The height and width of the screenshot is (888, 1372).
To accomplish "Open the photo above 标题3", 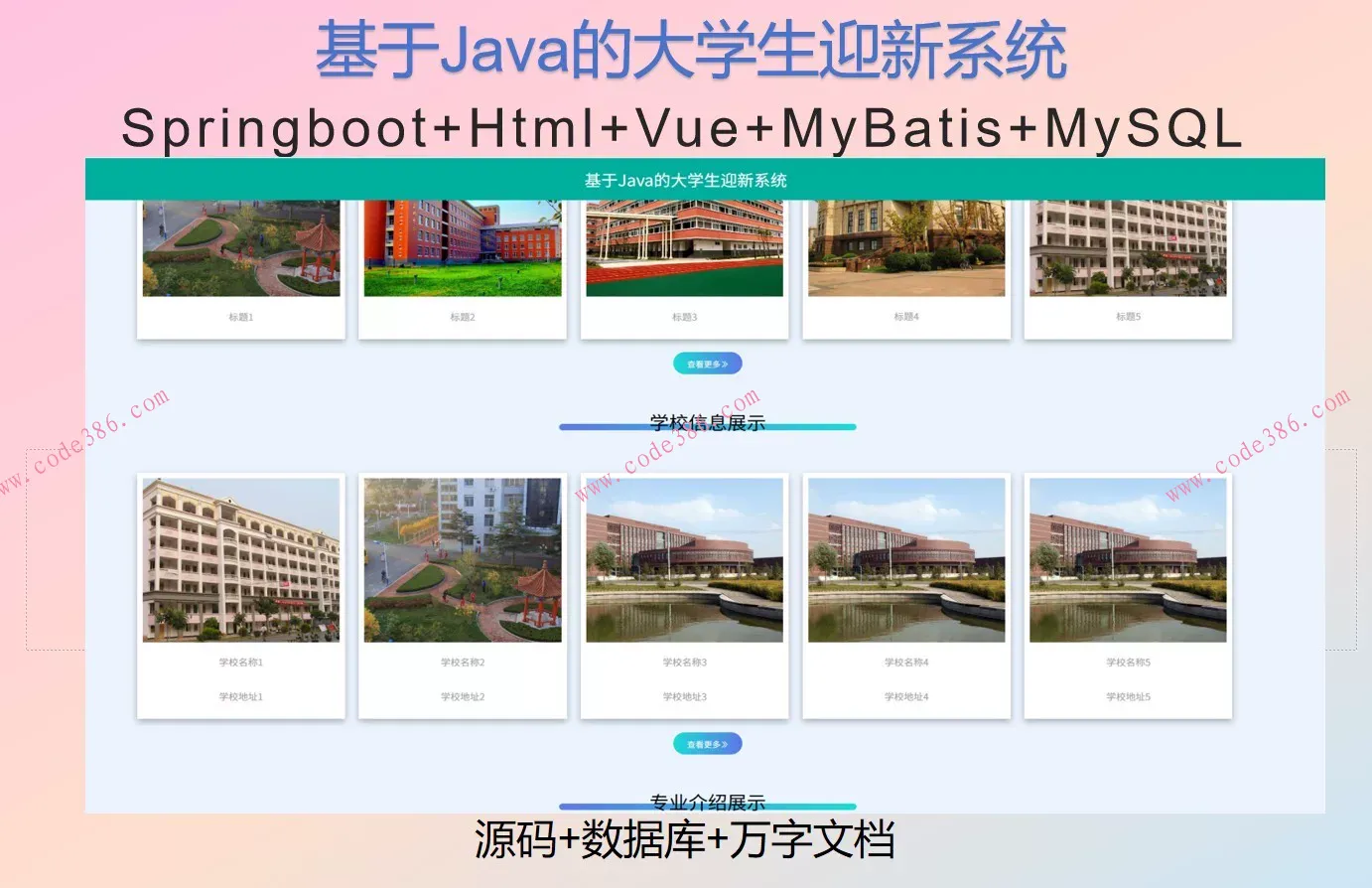I will (x=684, y=248).
